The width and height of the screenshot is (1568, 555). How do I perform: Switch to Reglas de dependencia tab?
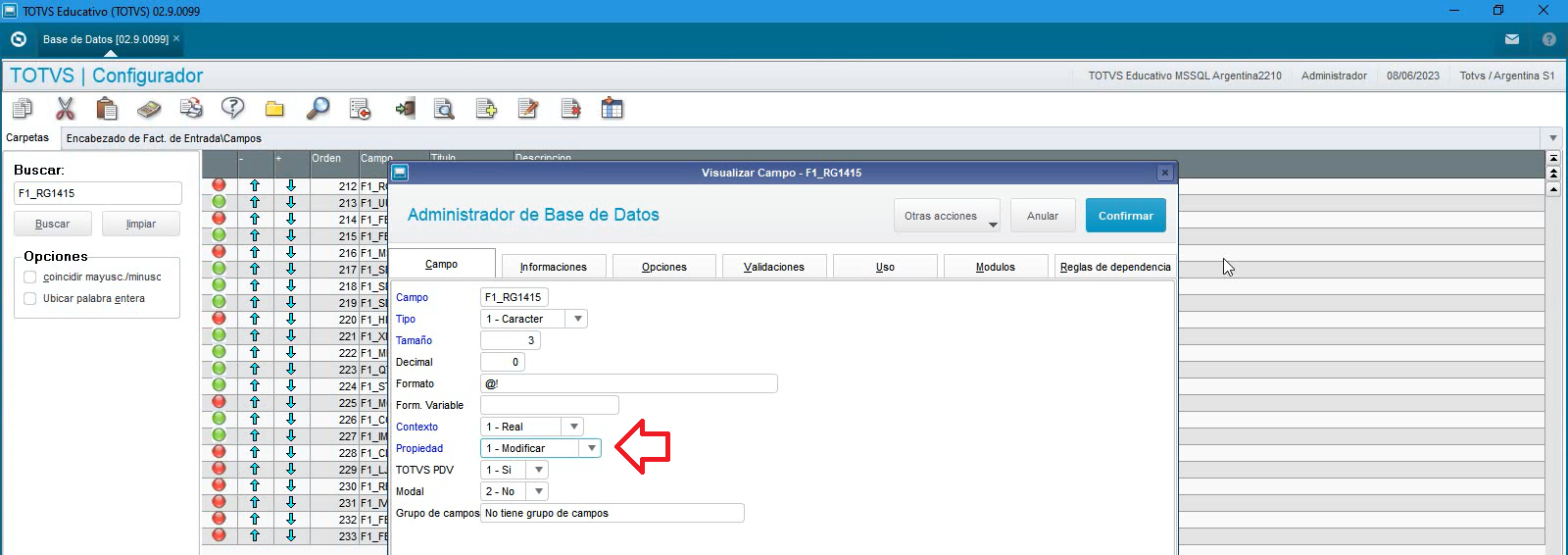[x=1115, y=267]
